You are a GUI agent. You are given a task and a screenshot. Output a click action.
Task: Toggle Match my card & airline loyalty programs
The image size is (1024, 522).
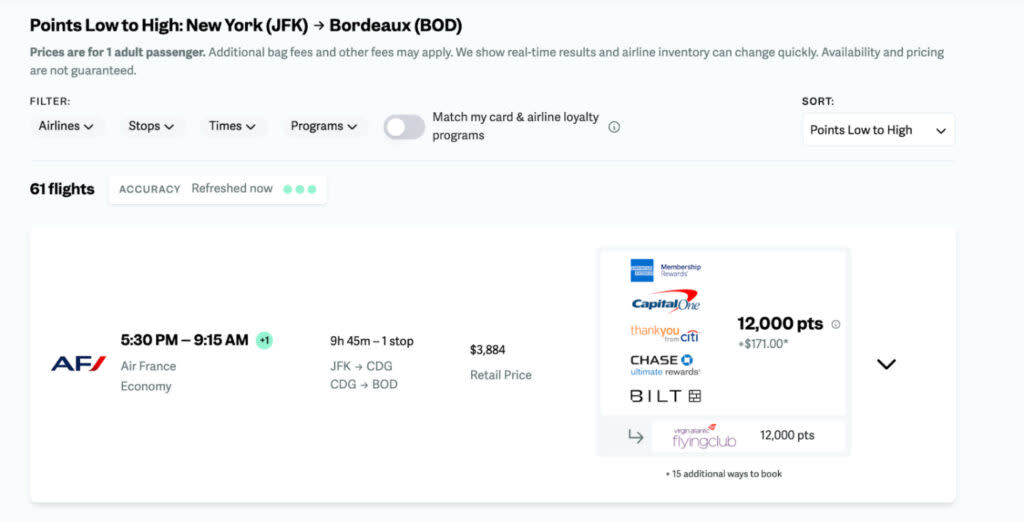[x=404, y=127]
